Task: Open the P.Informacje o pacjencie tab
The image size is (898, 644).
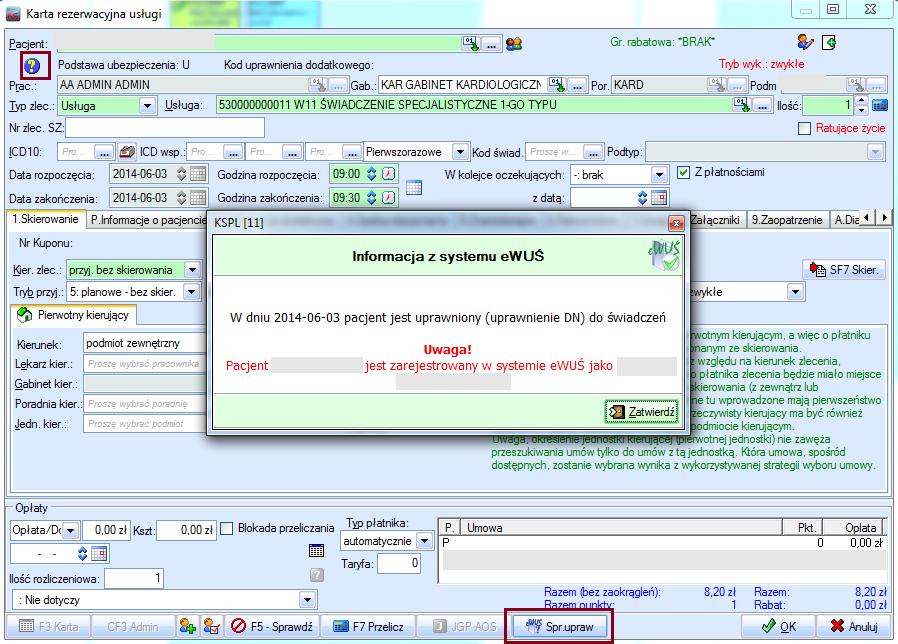Action: pyautogui.click(x=148, y=220)
